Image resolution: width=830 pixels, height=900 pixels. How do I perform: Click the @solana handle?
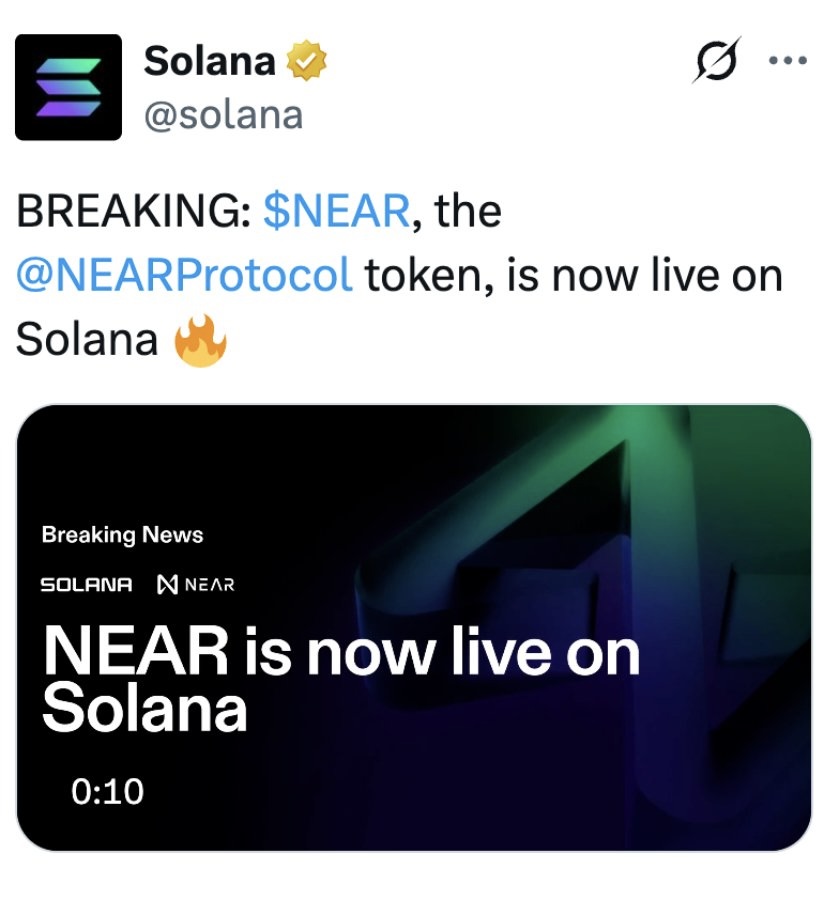click(224, 115)
